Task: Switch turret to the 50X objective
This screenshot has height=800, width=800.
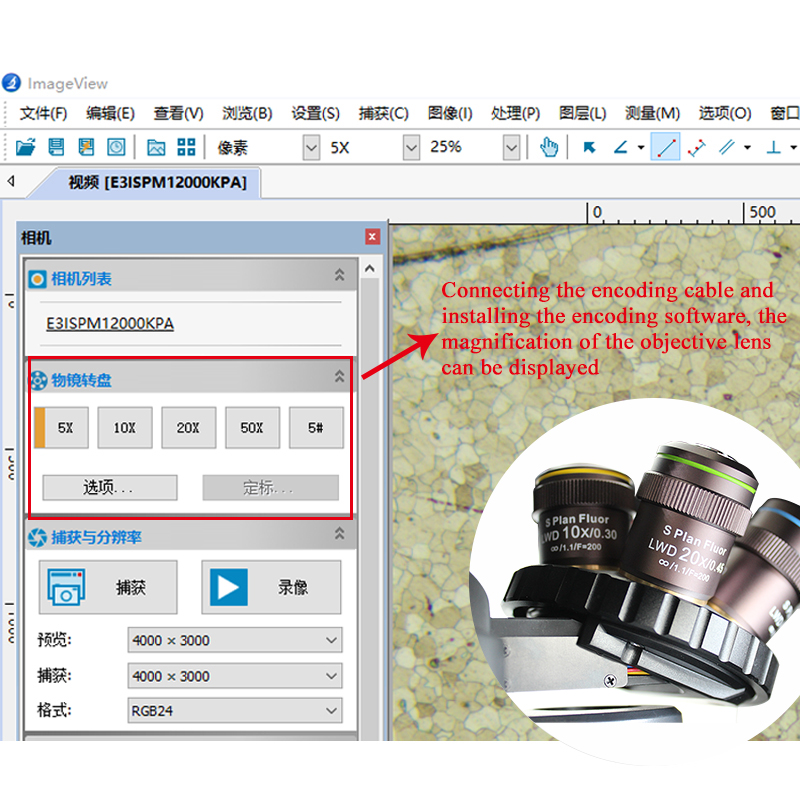Action: (x=253, y=428)
